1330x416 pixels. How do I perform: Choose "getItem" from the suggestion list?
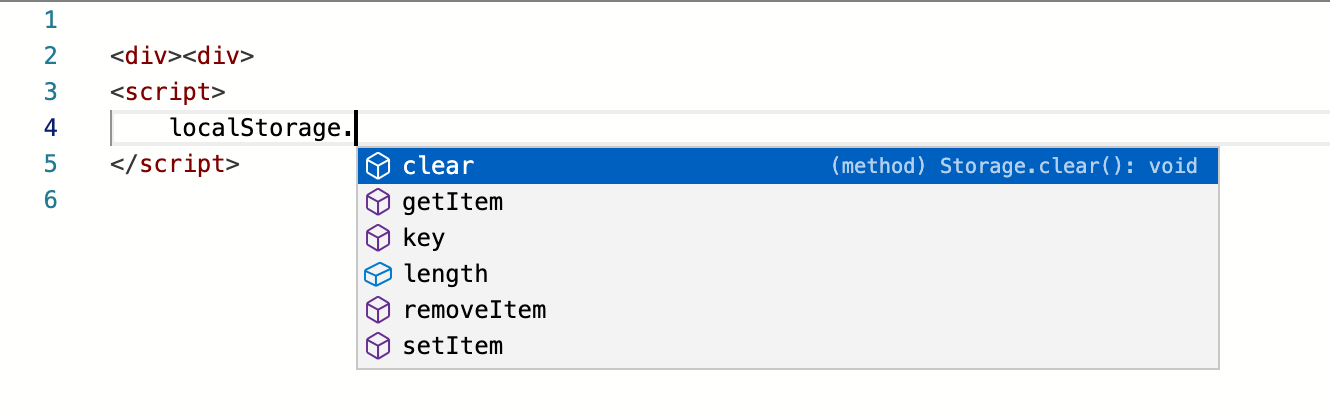452,202
